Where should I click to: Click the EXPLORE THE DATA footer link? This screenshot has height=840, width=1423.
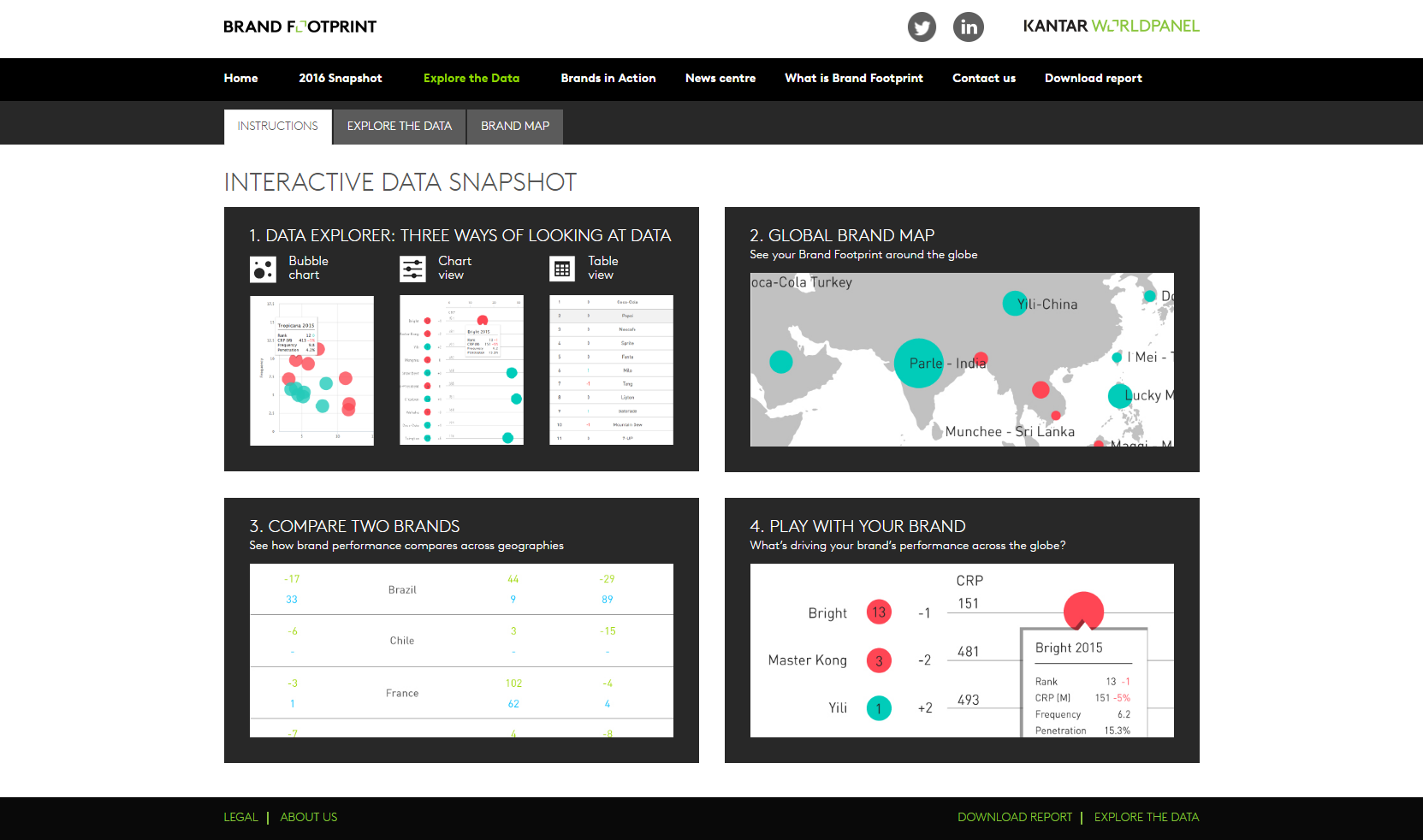[x=1147, y=817]
